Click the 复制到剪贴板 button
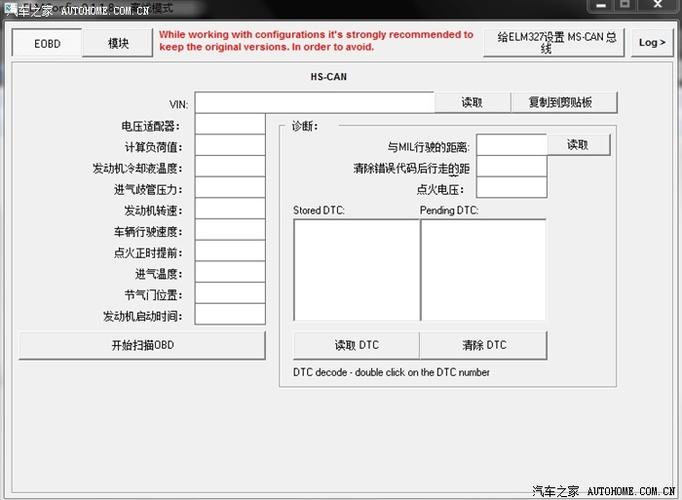The width and height of the screenshot is (682, 500). coord(564,103)
